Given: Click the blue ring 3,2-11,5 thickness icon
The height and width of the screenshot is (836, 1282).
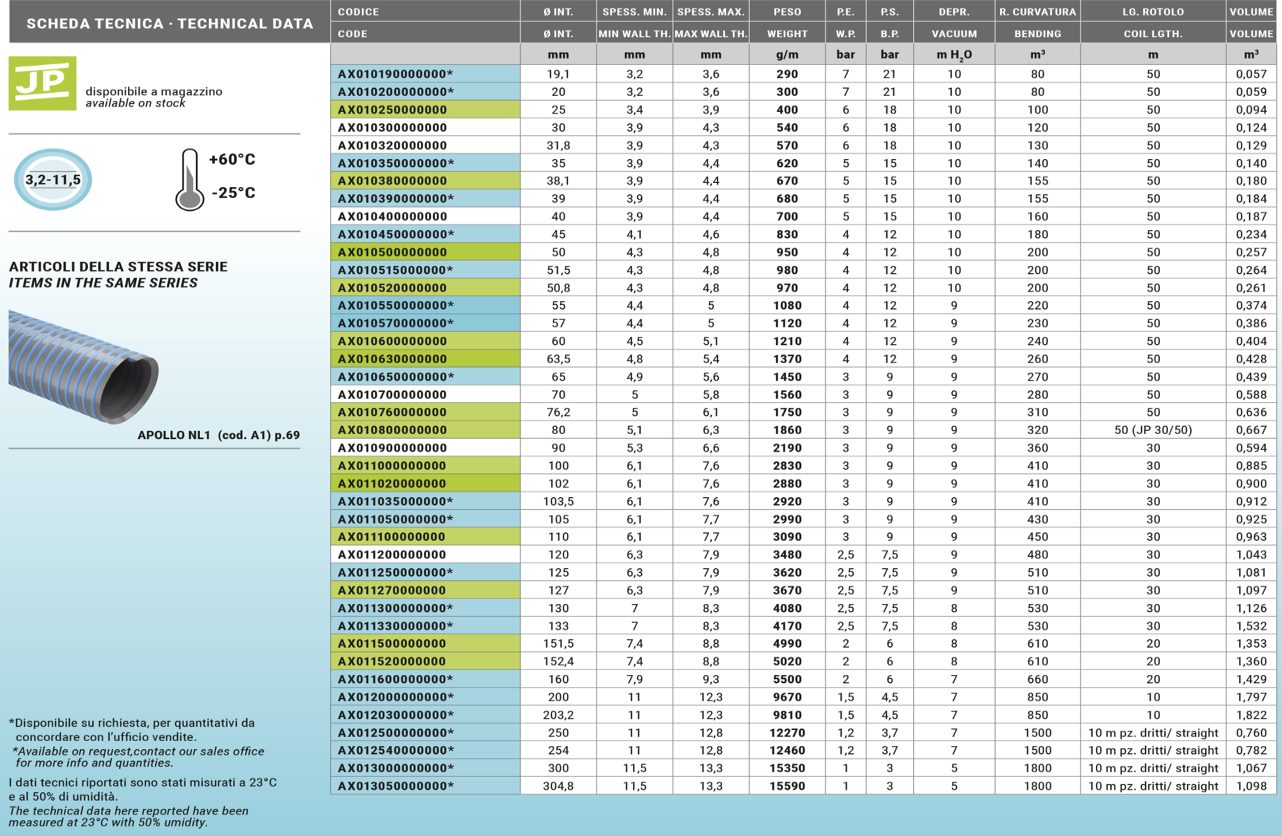Looking at the screenshot, I should (53, 180).
